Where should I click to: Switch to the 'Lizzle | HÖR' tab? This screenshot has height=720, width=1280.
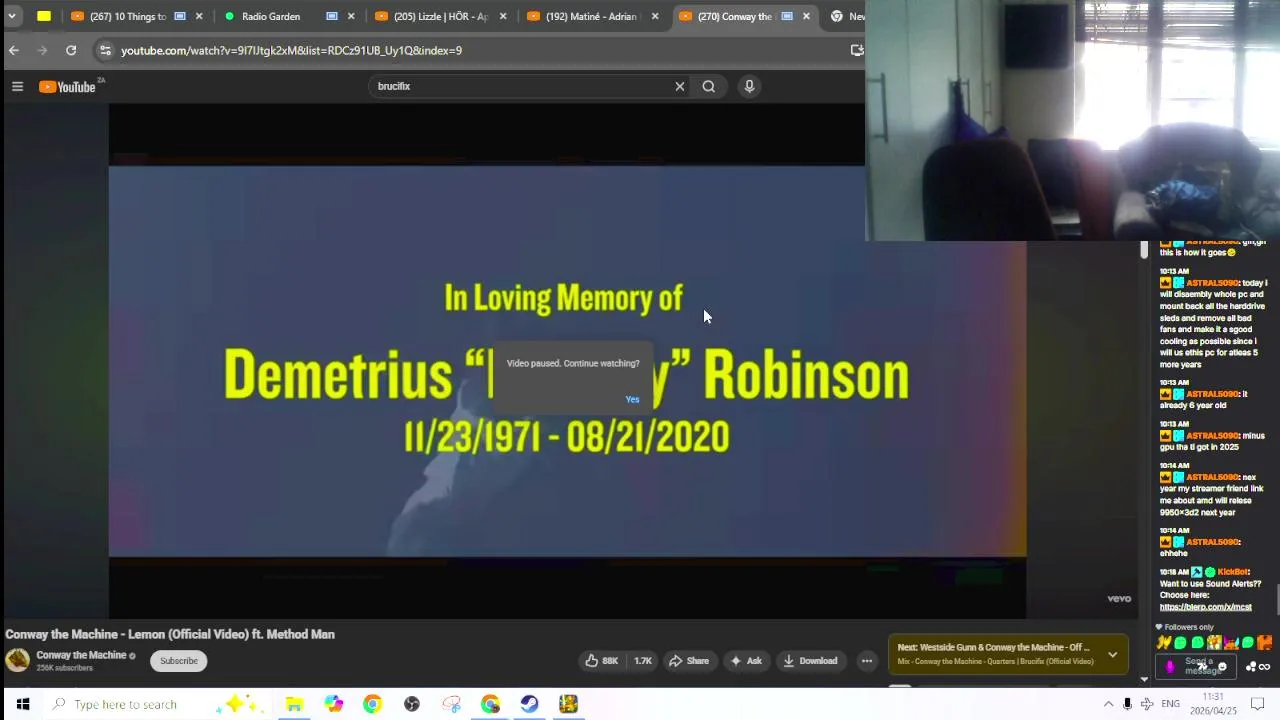pyautogui.click(x=440, y=16)
